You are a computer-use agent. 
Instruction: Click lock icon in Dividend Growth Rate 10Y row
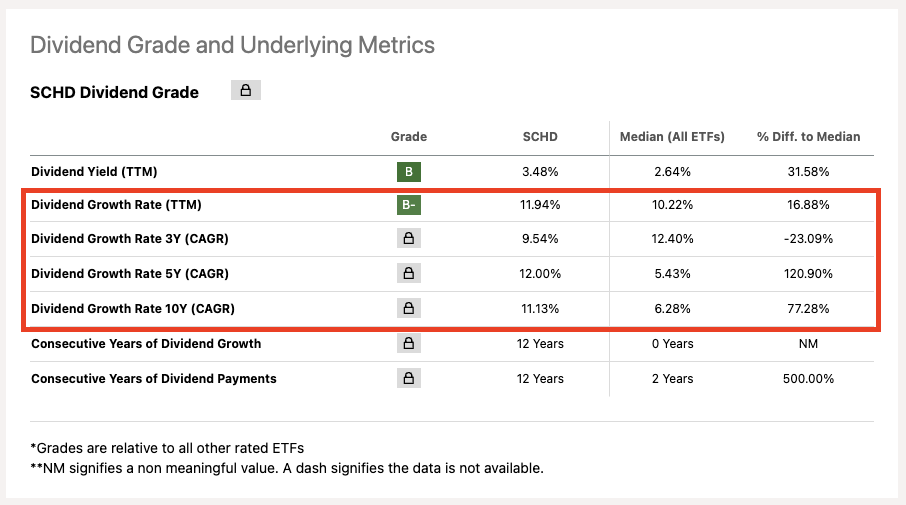[x=409, y=308]
